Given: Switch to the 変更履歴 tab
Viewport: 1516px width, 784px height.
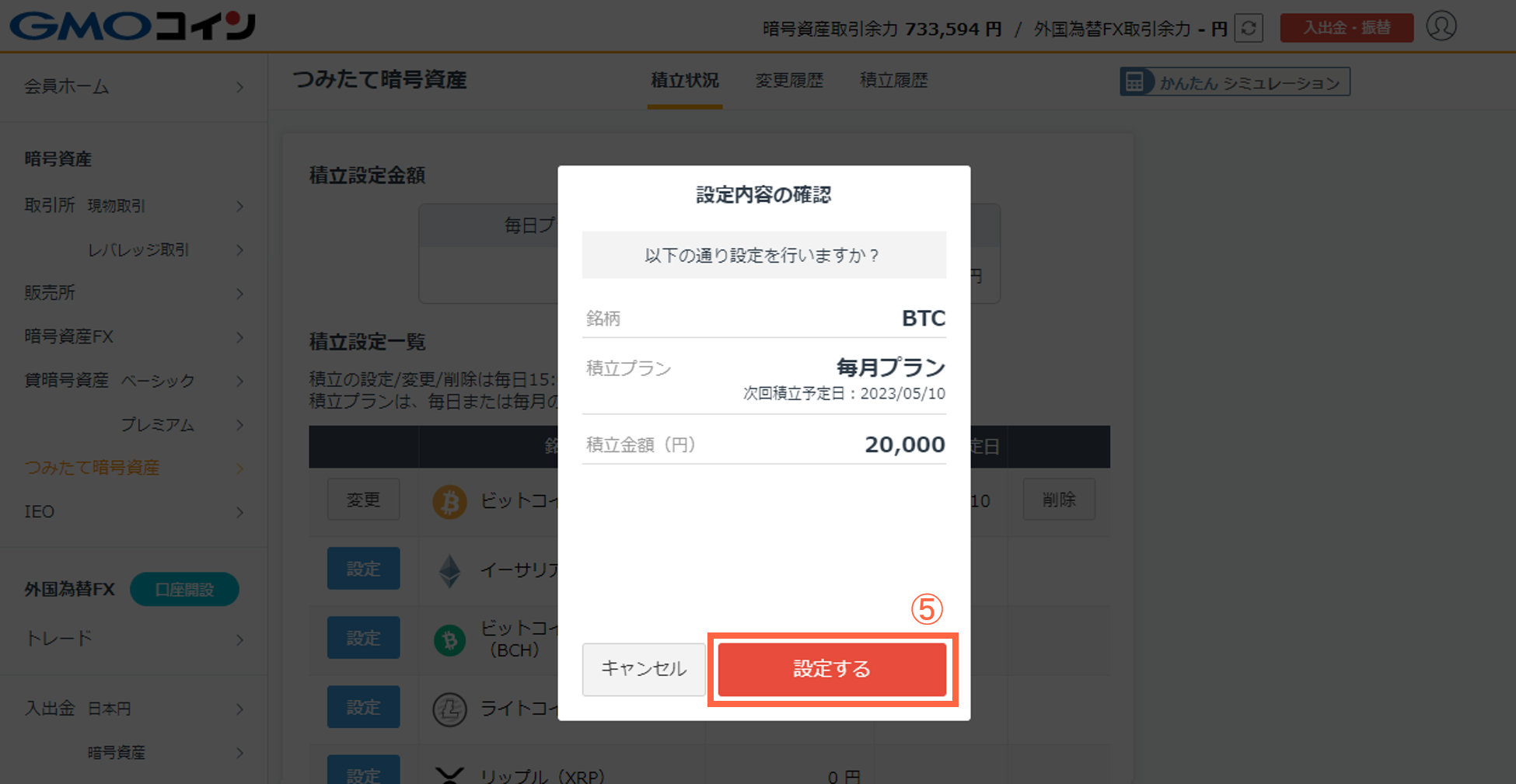Looking at the screenshot, I should tap(789, 80).
